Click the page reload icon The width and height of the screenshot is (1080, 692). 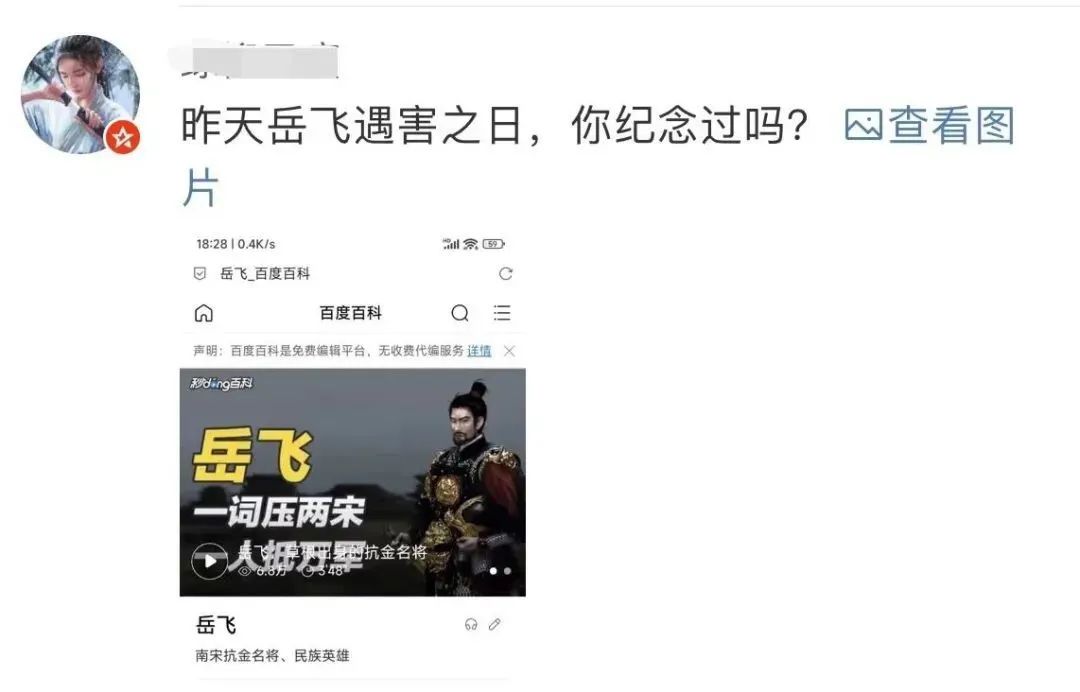[x=506, y=274]
